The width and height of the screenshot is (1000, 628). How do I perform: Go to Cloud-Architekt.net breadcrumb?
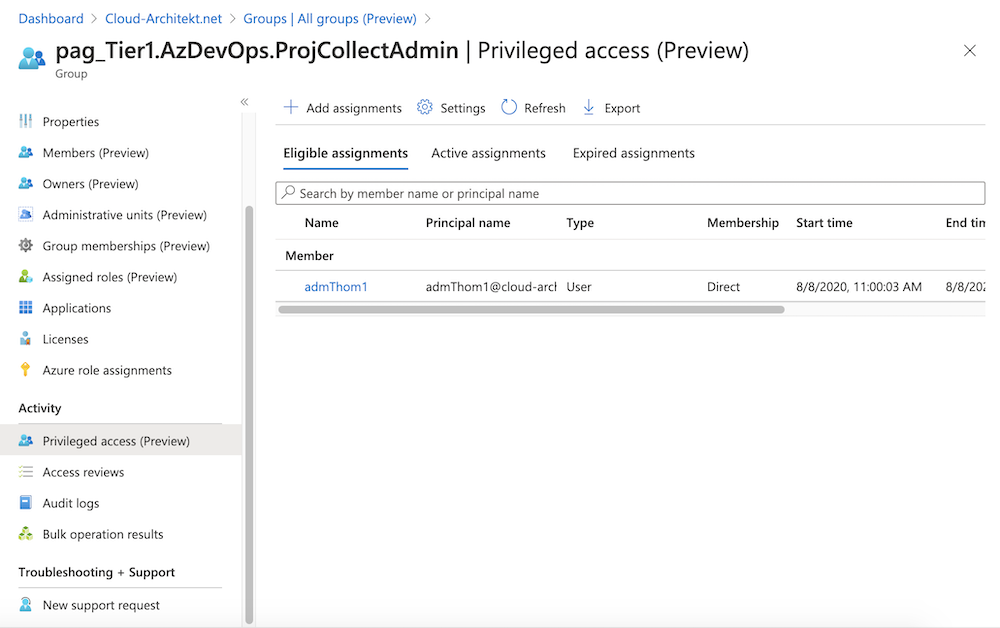tap(163, 18)
